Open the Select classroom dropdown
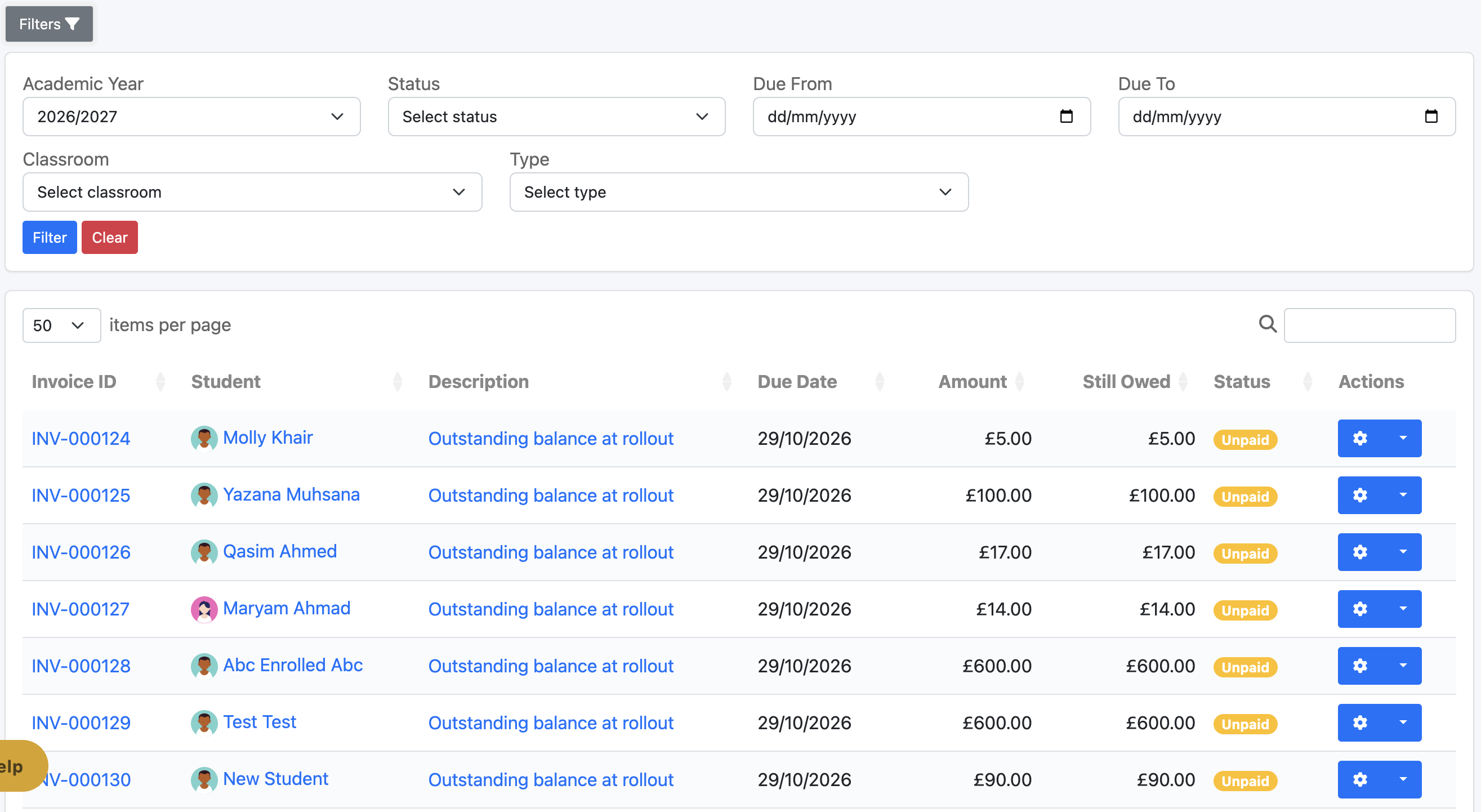Image resolution: width=1481 pixels, height=812 pixels. [x=252, y=192]
